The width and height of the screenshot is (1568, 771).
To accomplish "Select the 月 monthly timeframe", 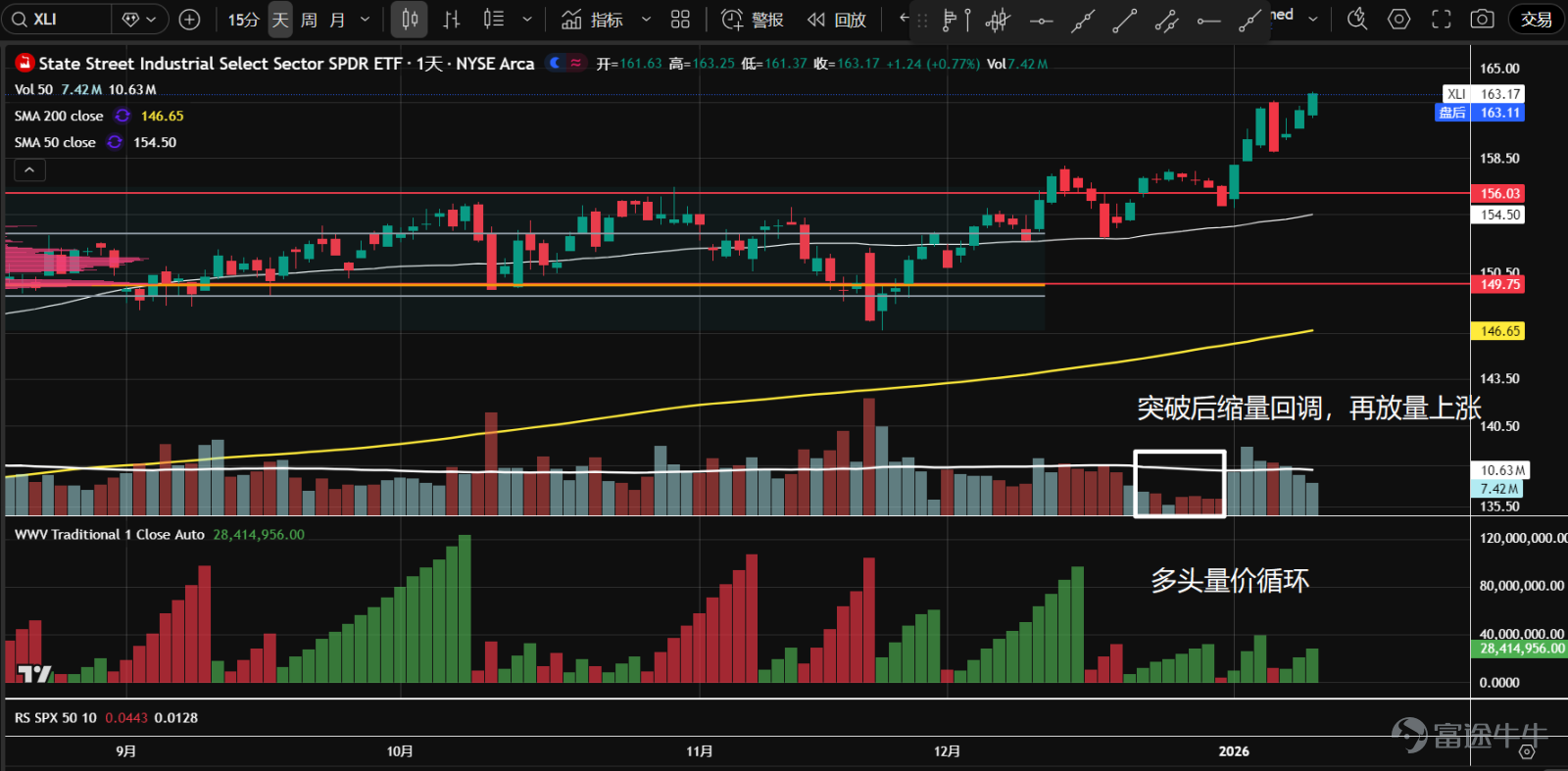I will 337,20.
